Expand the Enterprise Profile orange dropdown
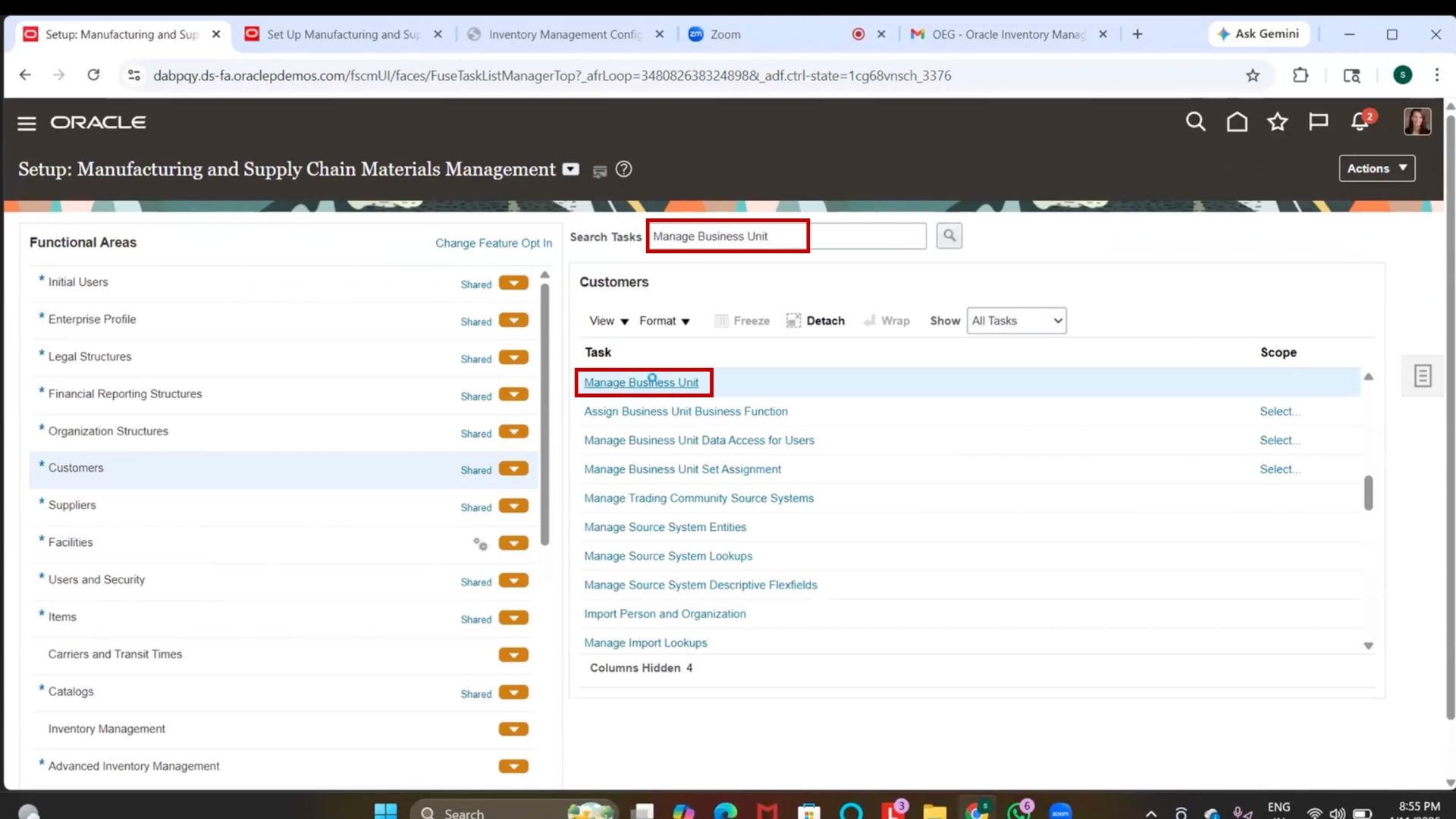 tap(513, 320)
